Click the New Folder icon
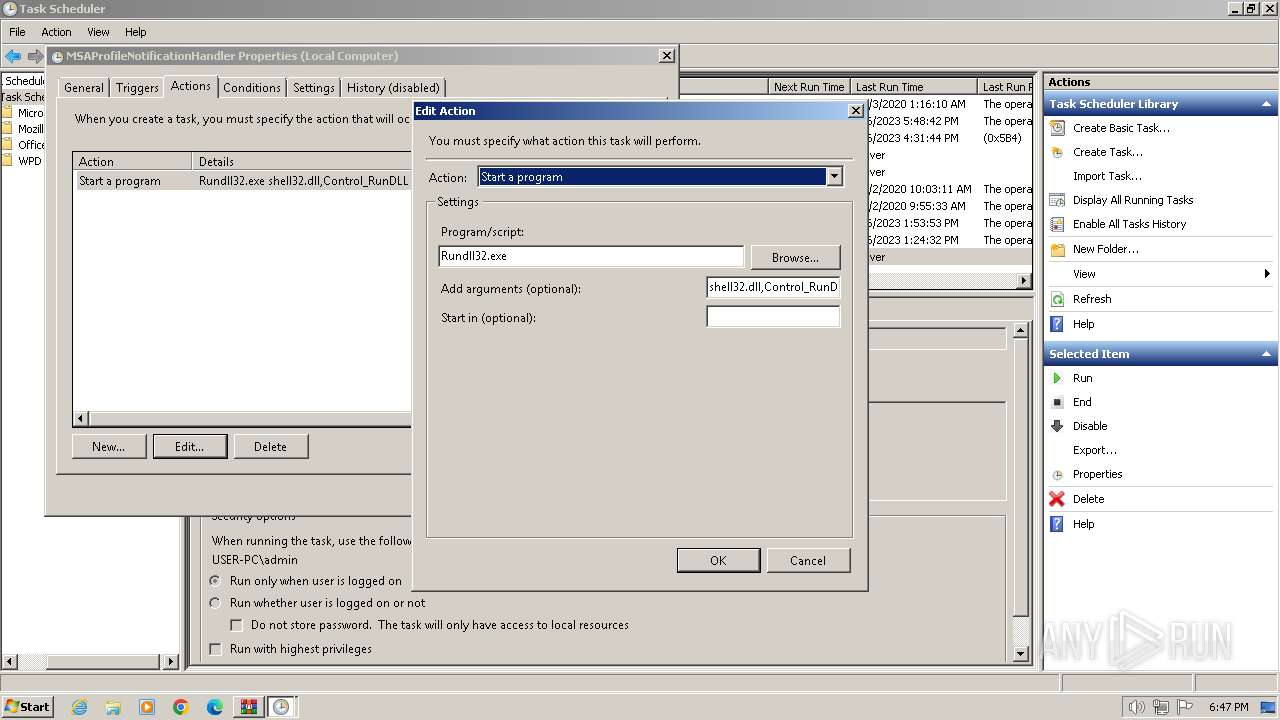Image resolution: width=1280 pixels, height=720 pixels. click(x=1057, y=249)
